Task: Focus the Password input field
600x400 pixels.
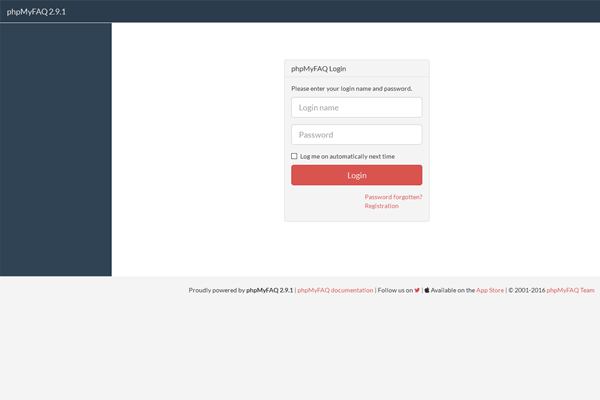Action: (x=357, y=135)
